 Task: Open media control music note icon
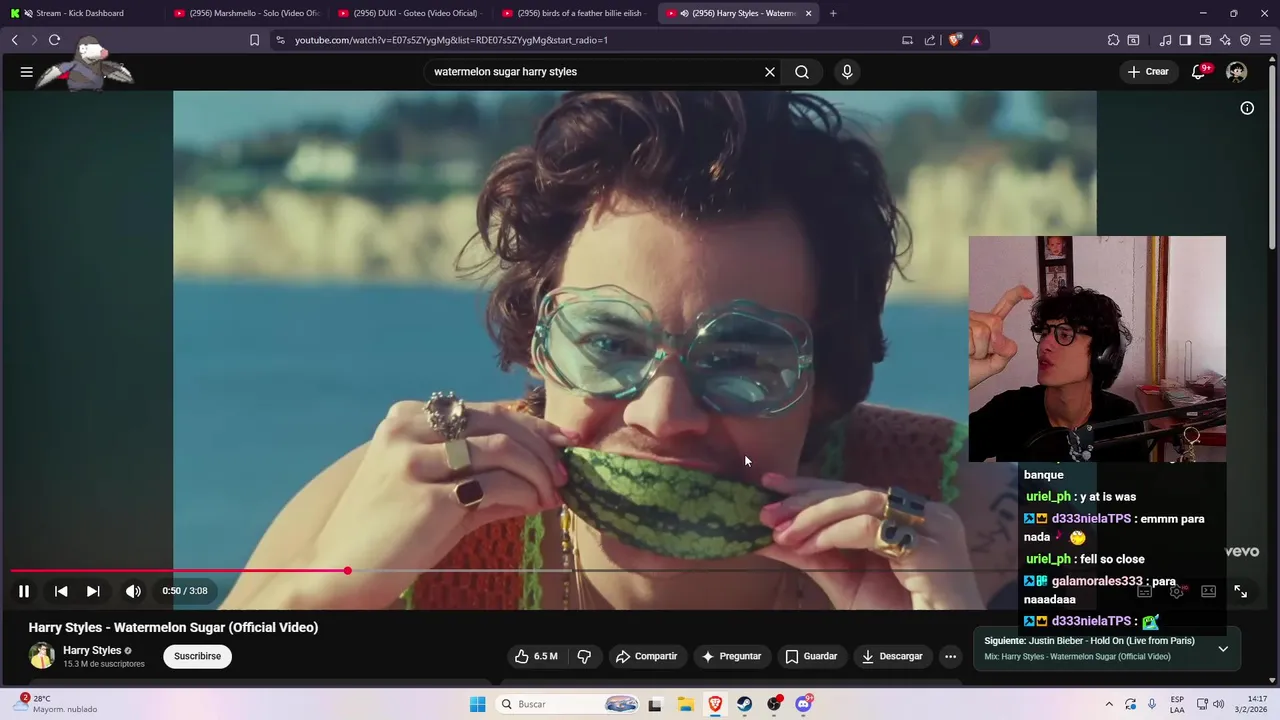tap(1165, 40)
